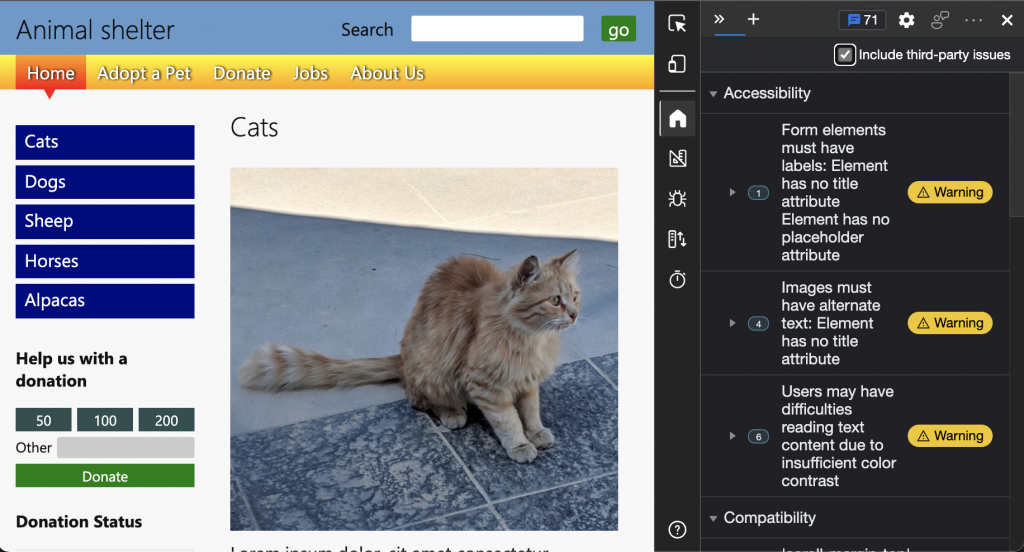Click the Search input field
Image resolution: width=1024 pixels, height=552 pixels.
[x=497, y=29]
